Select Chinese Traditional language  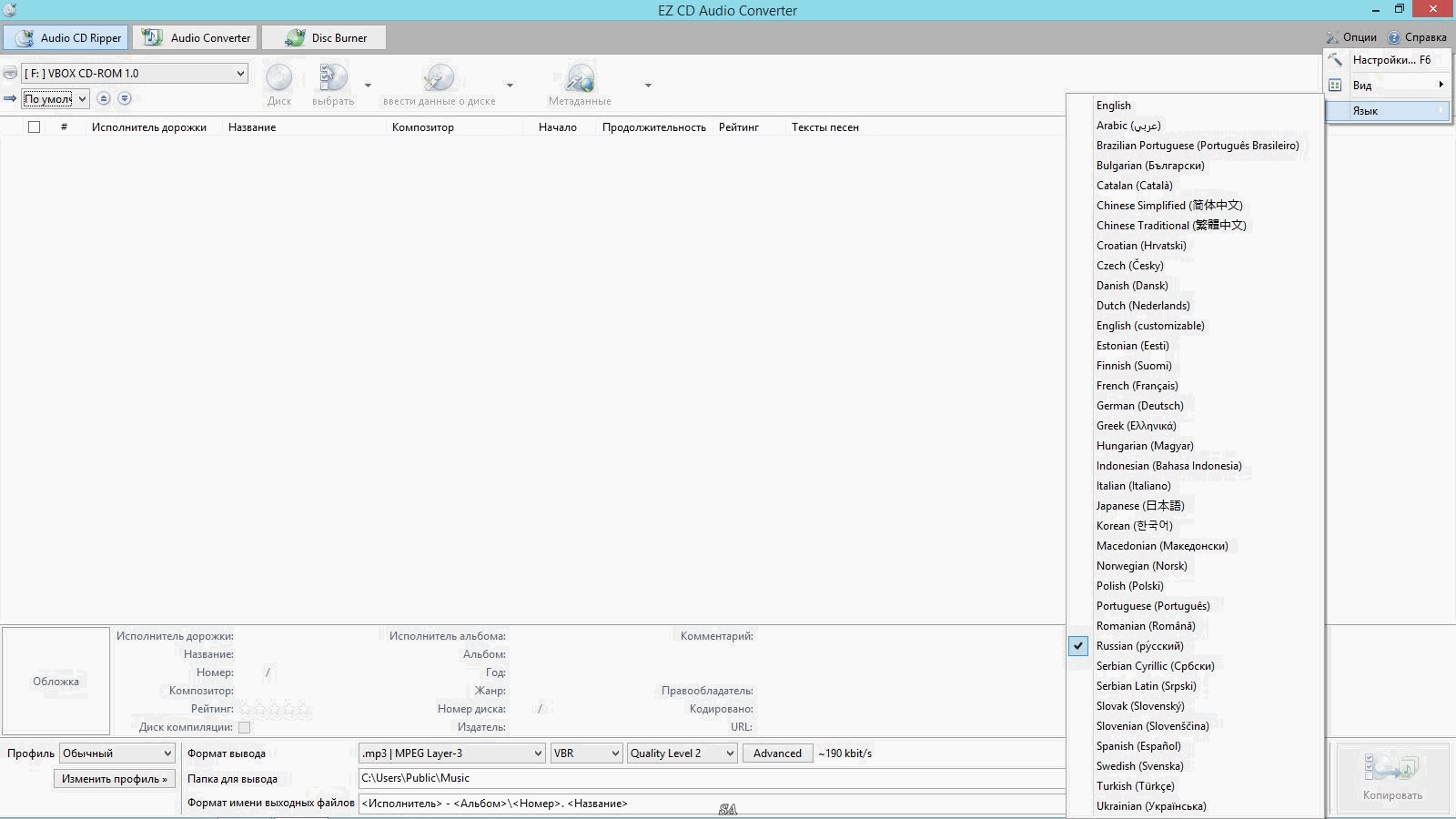coord(1195,226)
